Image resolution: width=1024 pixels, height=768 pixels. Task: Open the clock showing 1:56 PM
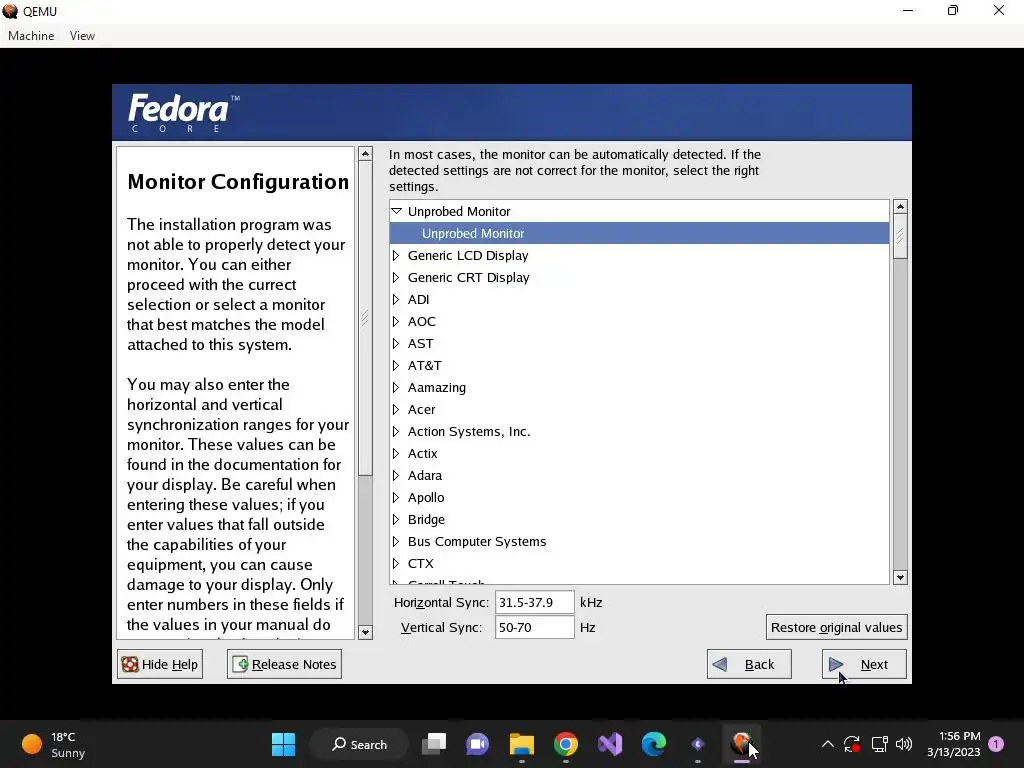953,744
